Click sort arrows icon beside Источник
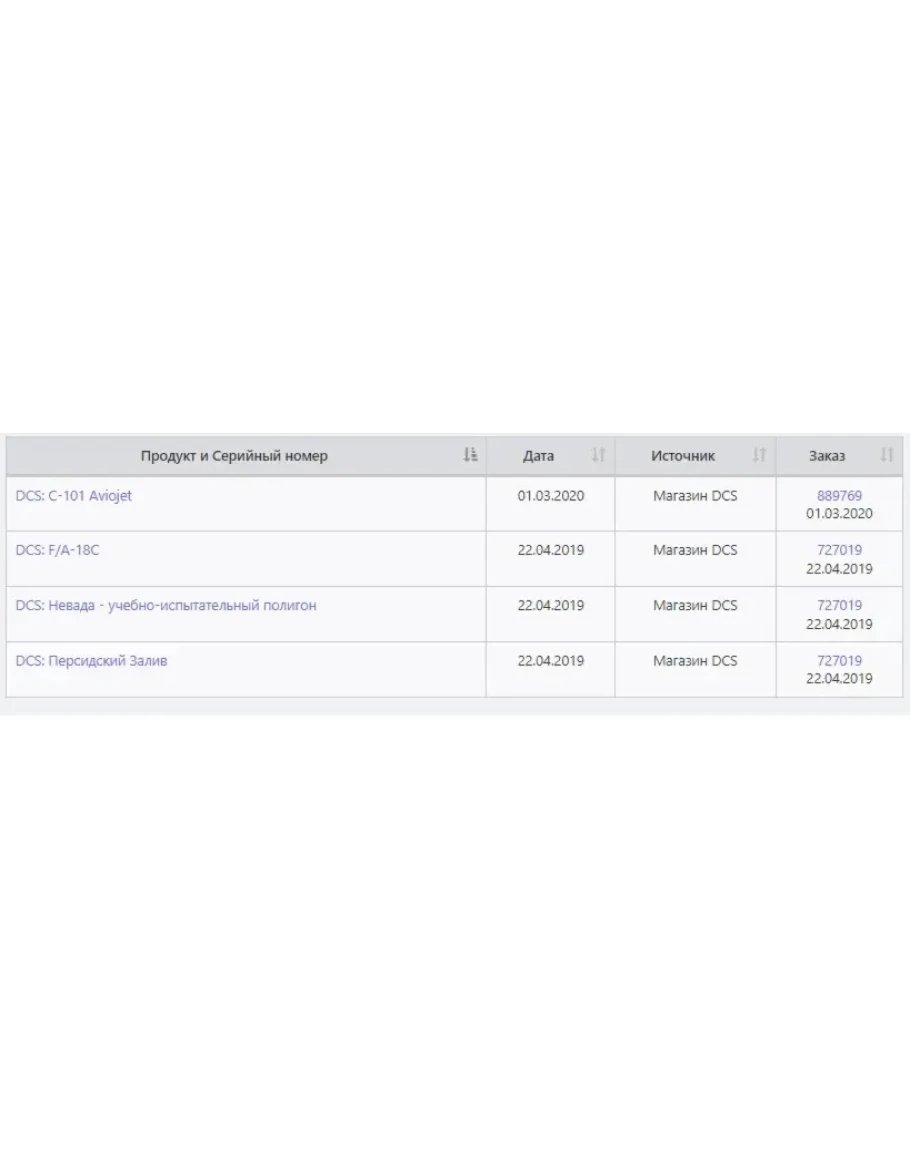Screen dimensions: 910x1155 tap(760, 456)
